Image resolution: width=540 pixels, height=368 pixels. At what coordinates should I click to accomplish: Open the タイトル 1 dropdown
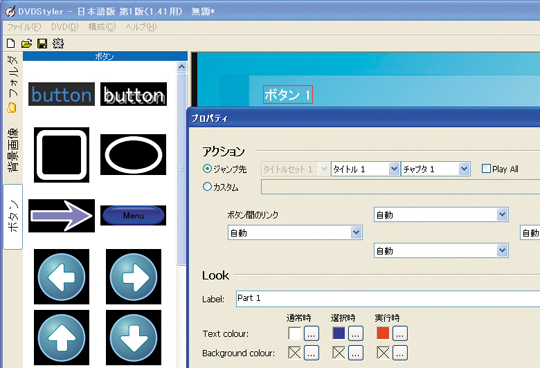tap(365, 169)
